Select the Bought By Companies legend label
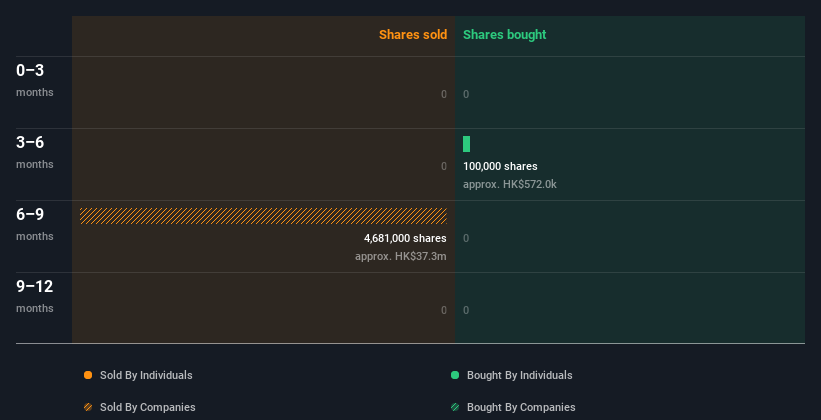Image resolution: width=821 pixels, height=420 pixels. 521,407
